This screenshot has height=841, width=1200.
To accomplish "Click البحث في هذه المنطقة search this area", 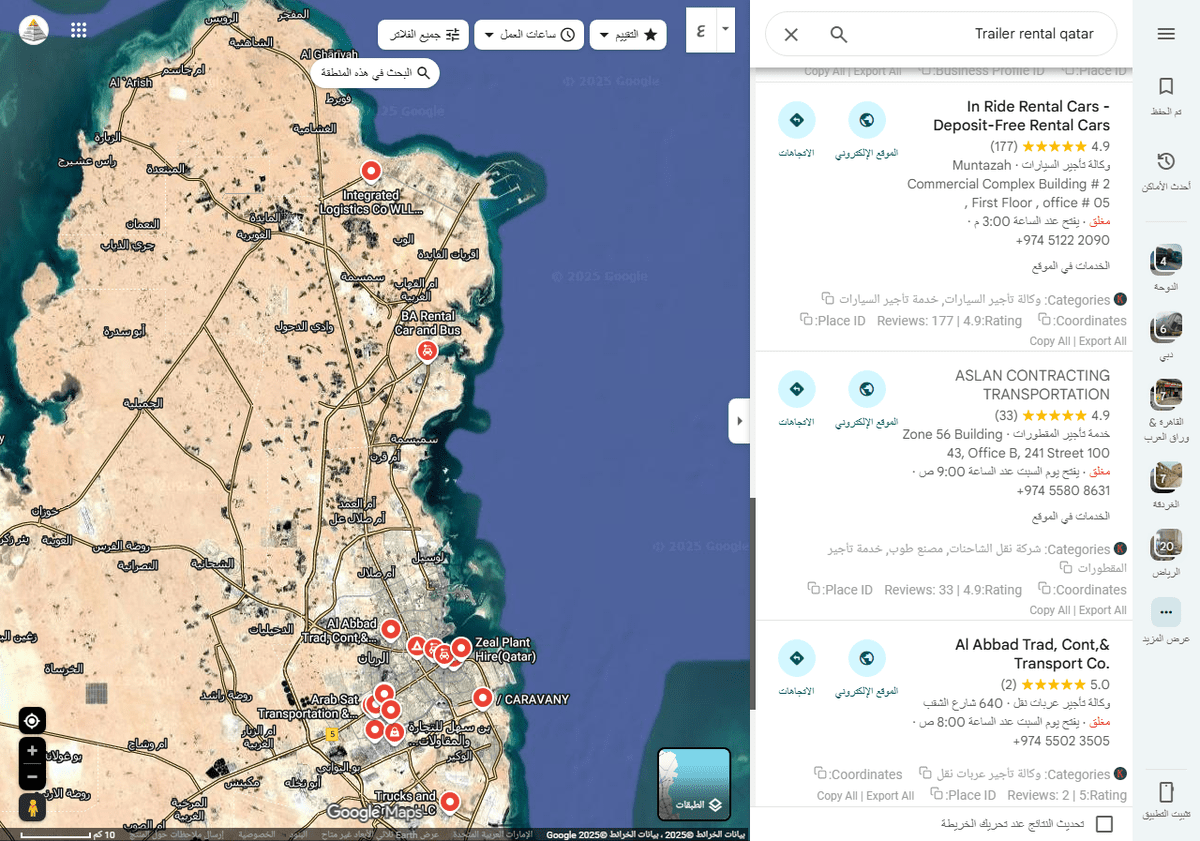I will [375, 73].
